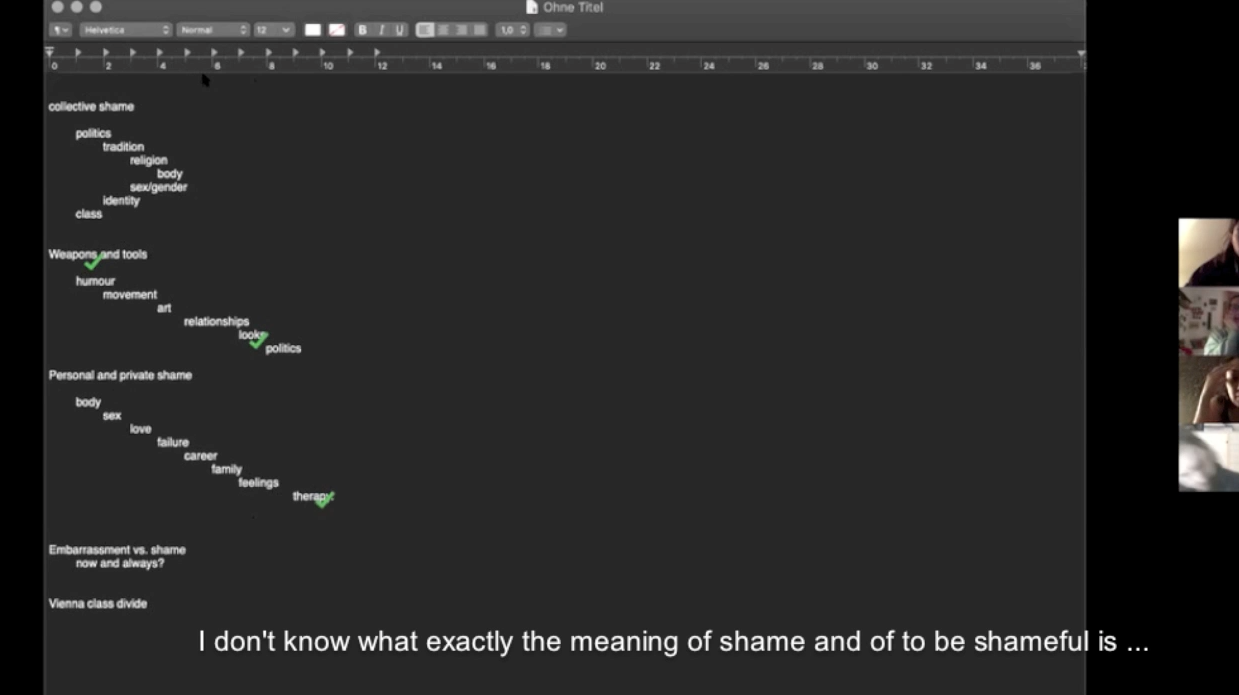Click the 'collective shame' heading text
This screenshot has height=695, width=1239.
[x=91, y=106]
